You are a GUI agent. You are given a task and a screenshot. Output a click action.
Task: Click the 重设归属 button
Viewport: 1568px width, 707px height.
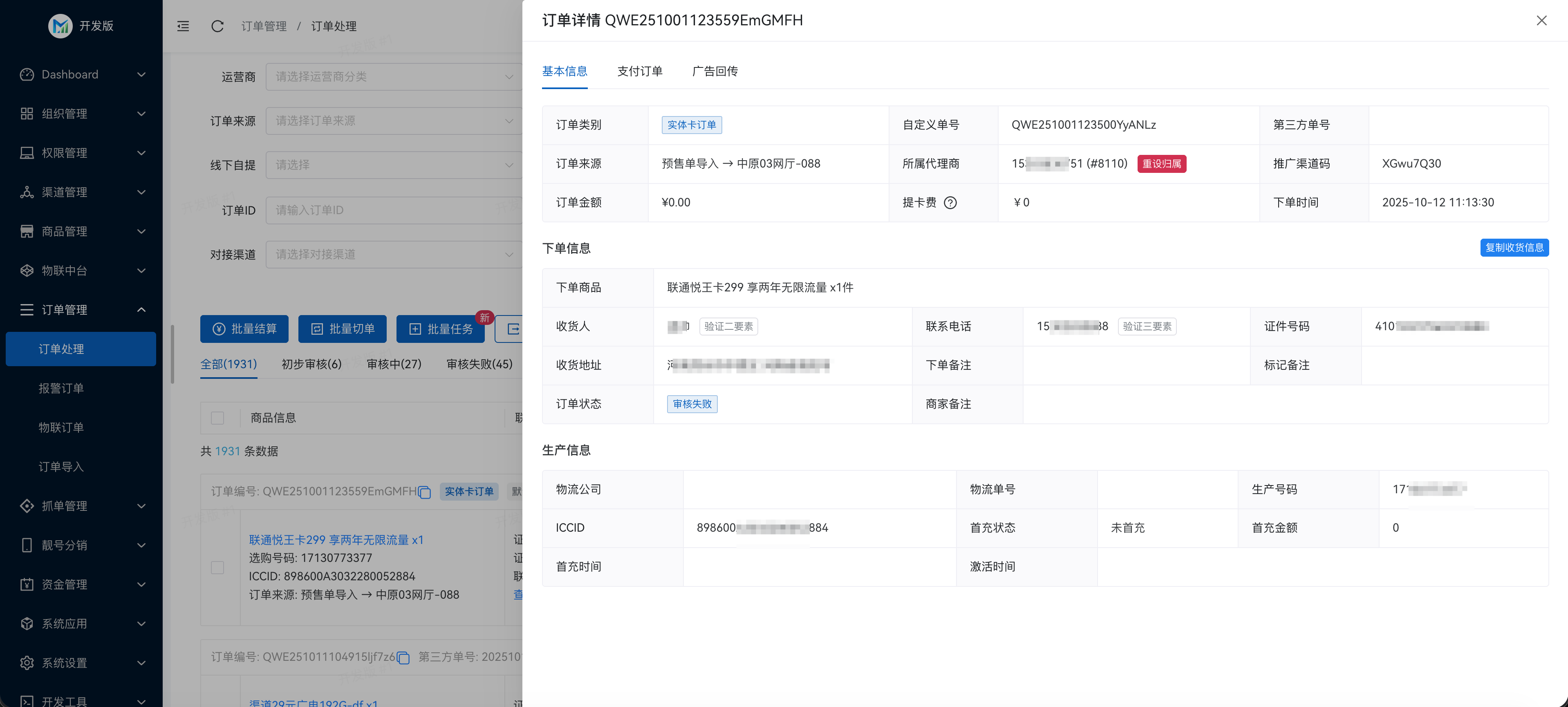[1161, 163]
